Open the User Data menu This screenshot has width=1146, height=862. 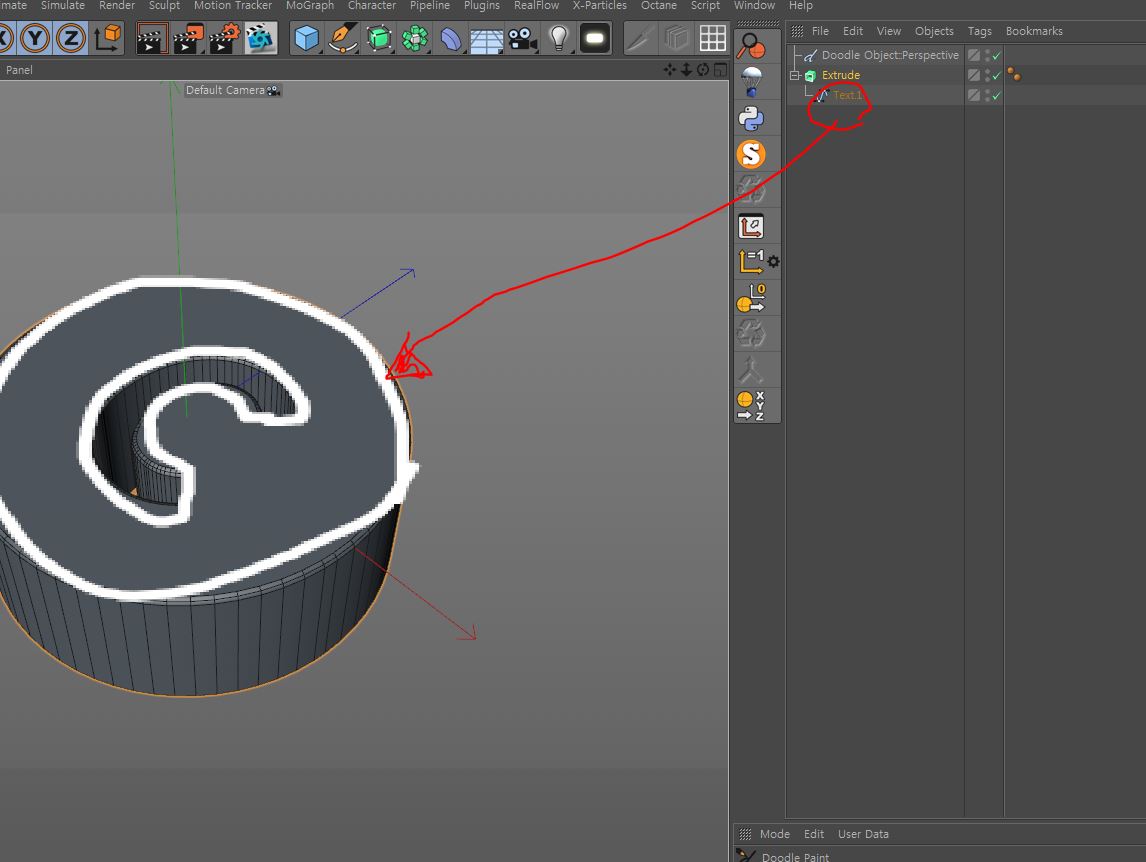863,834
